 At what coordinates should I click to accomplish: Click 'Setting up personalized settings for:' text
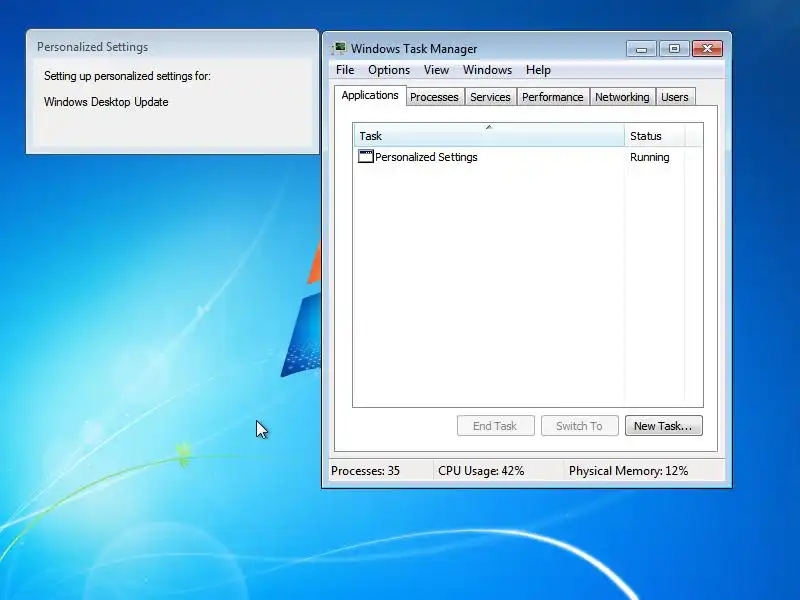[127, 76]
